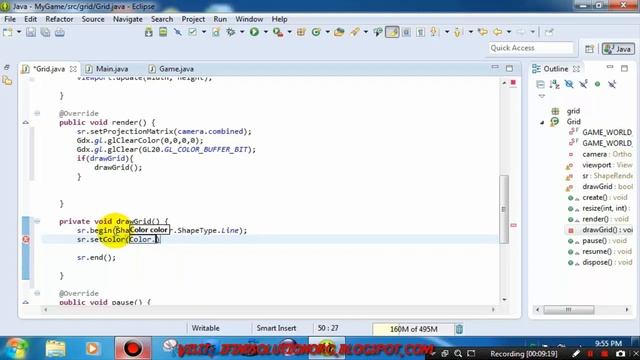Click the Outline horizontal scrollbar thumb
This screenshot has width=640, height=360.
[x=569, y=310]
